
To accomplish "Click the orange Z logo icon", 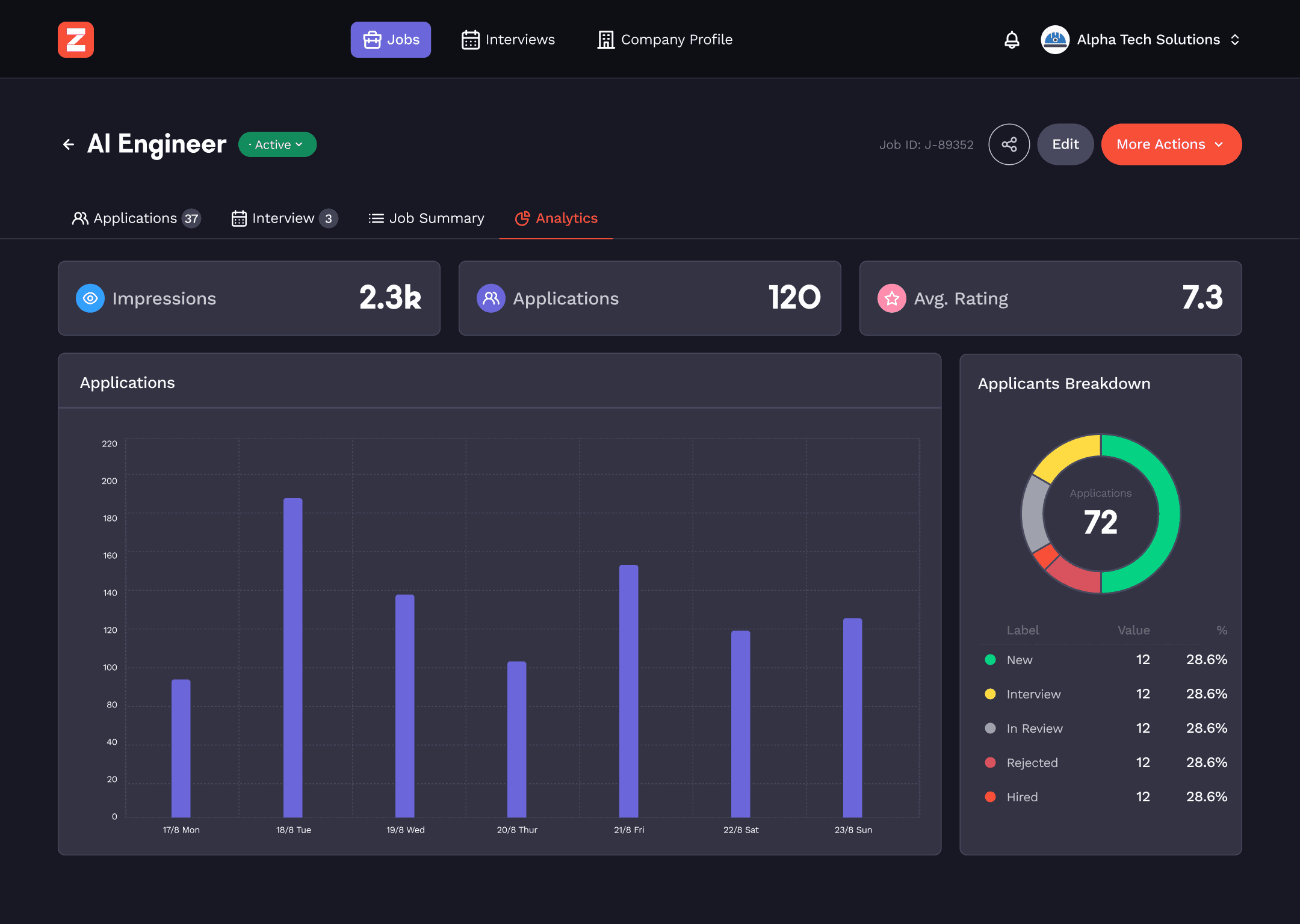I will [x=76, y=40].
